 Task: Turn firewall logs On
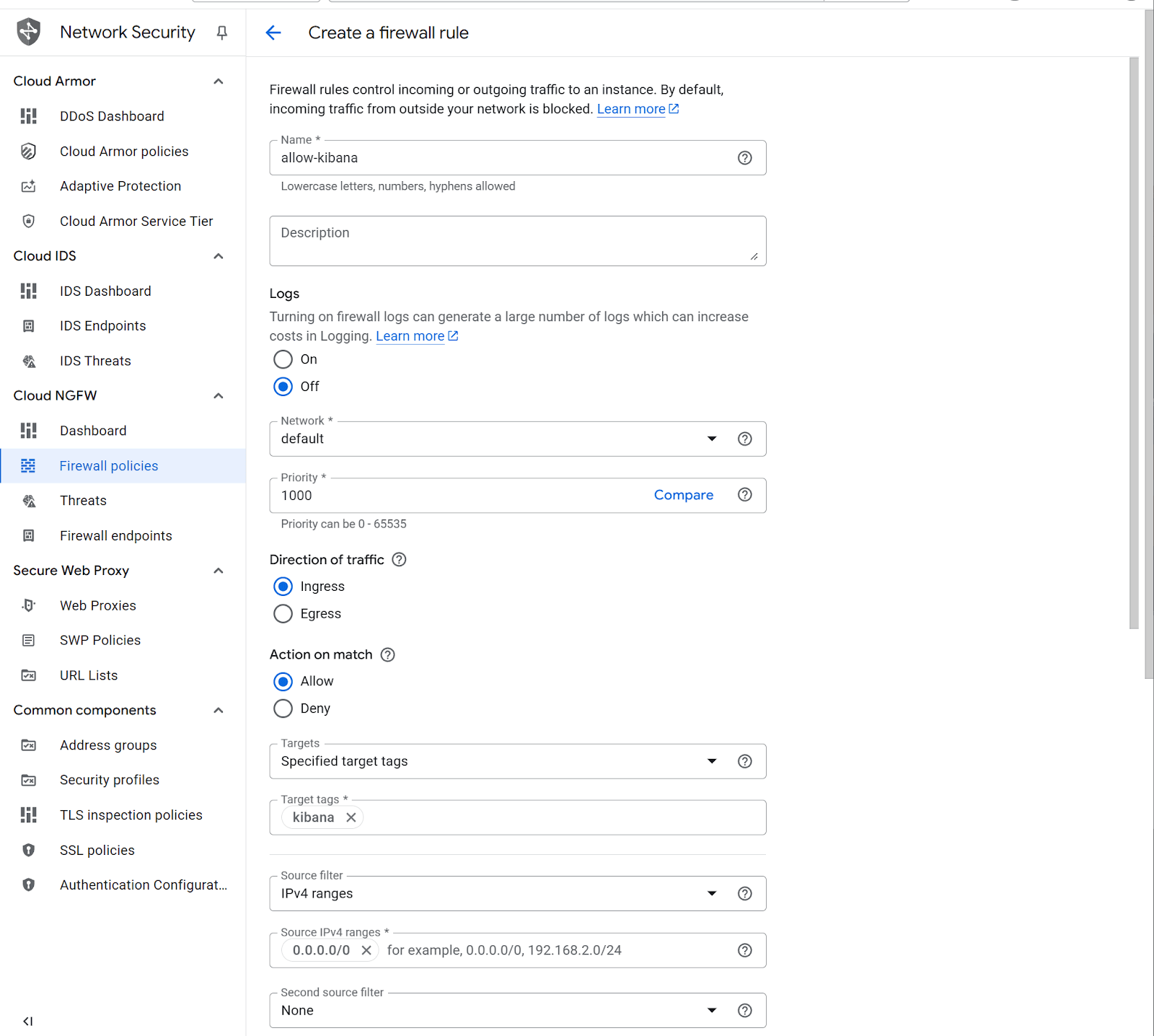point(283,359)
